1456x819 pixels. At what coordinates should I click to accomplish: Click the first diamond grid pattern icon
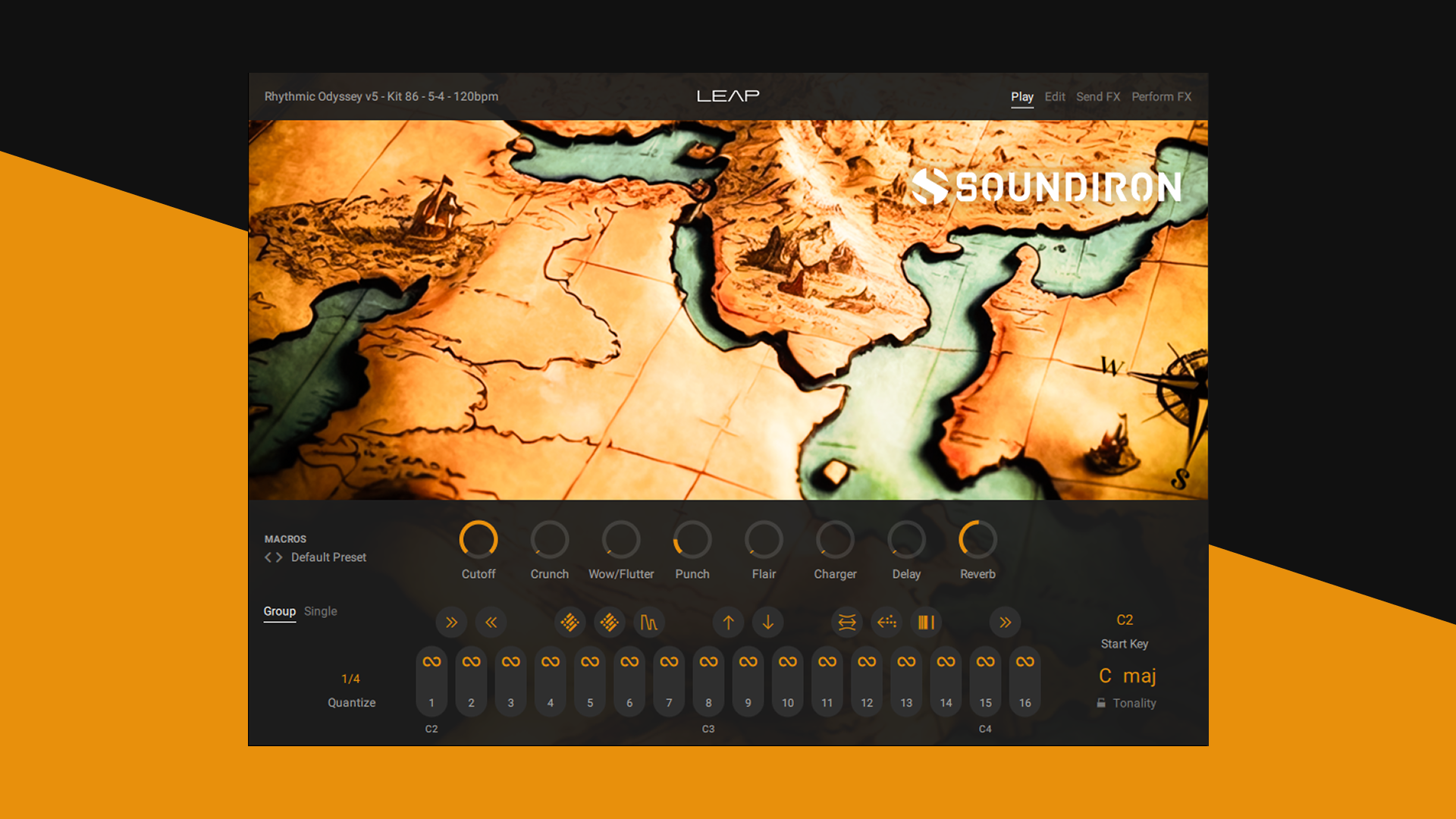click(x=570, y=623)
